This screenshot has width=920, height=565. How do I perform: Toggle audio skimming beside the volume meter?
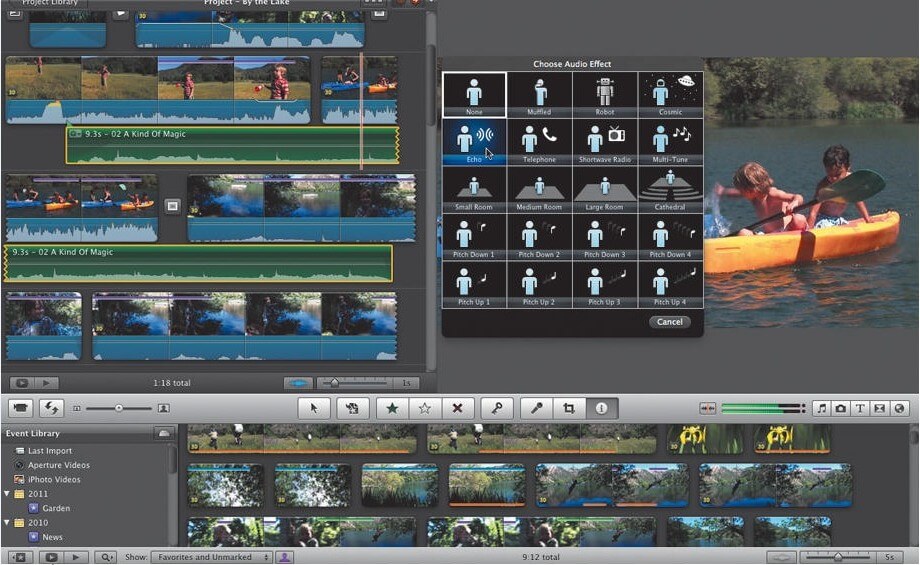pyautogui.click(x=708, y=408)
